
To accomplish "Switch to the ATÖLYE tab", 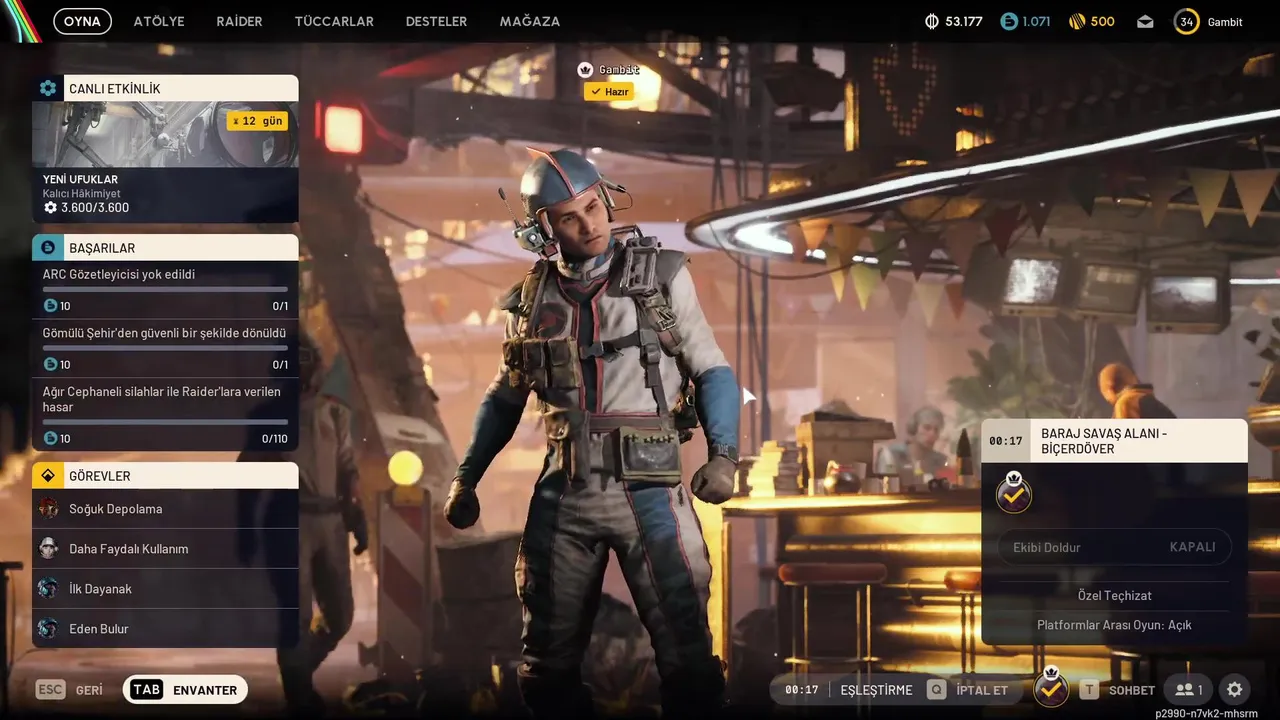I will 159,21.
